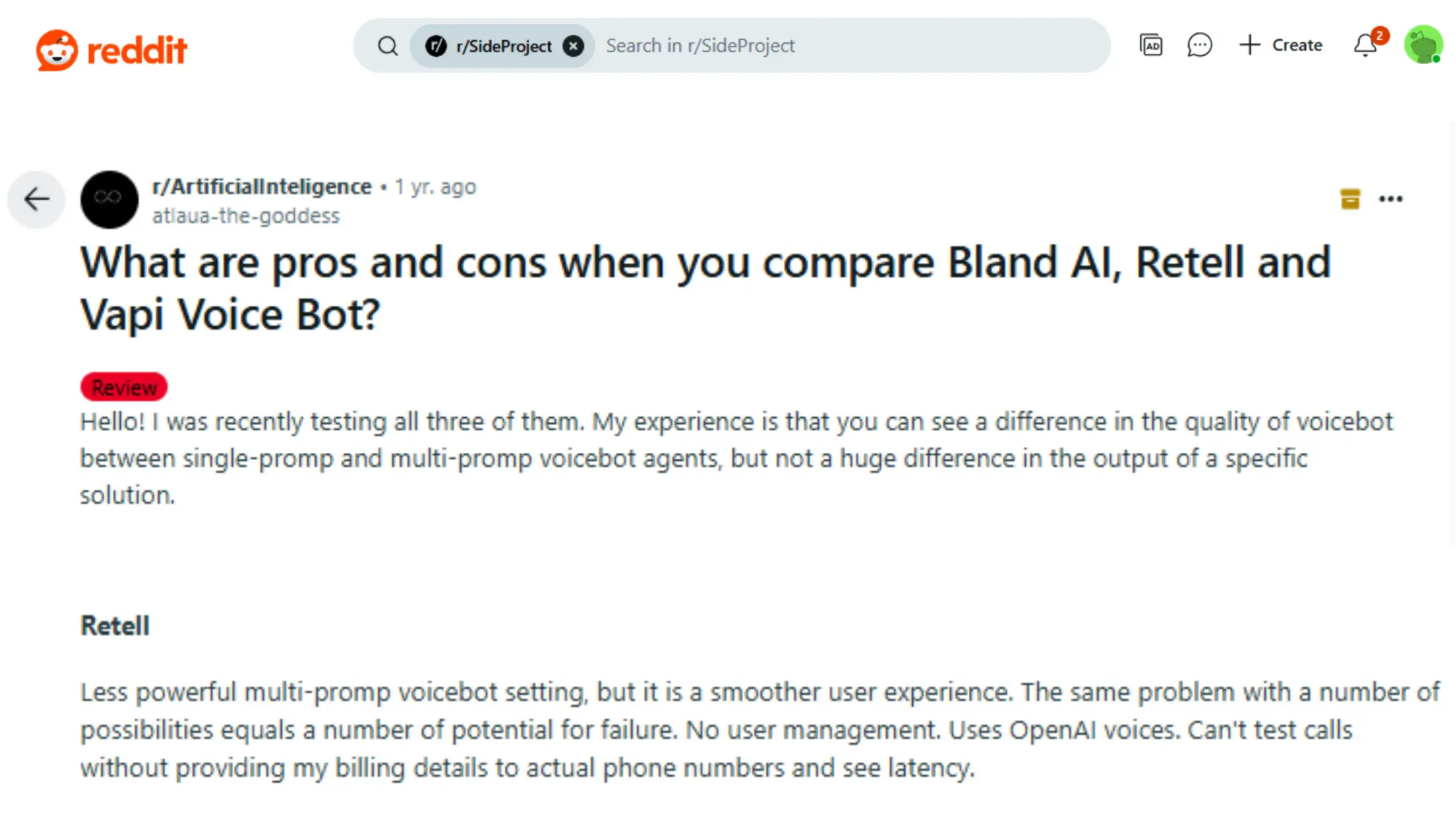Click the advertise icon in the header
1456x819 pixels.
tap(1151, 45)
